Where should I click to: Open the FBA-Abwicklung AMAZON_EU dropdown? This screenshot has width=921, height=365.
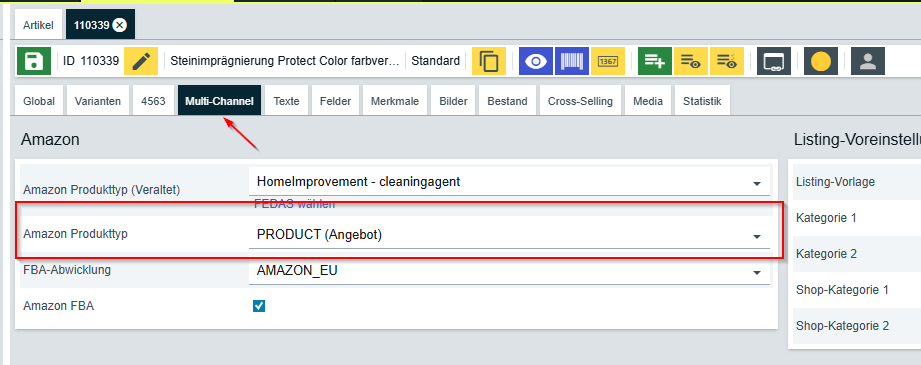509,271
